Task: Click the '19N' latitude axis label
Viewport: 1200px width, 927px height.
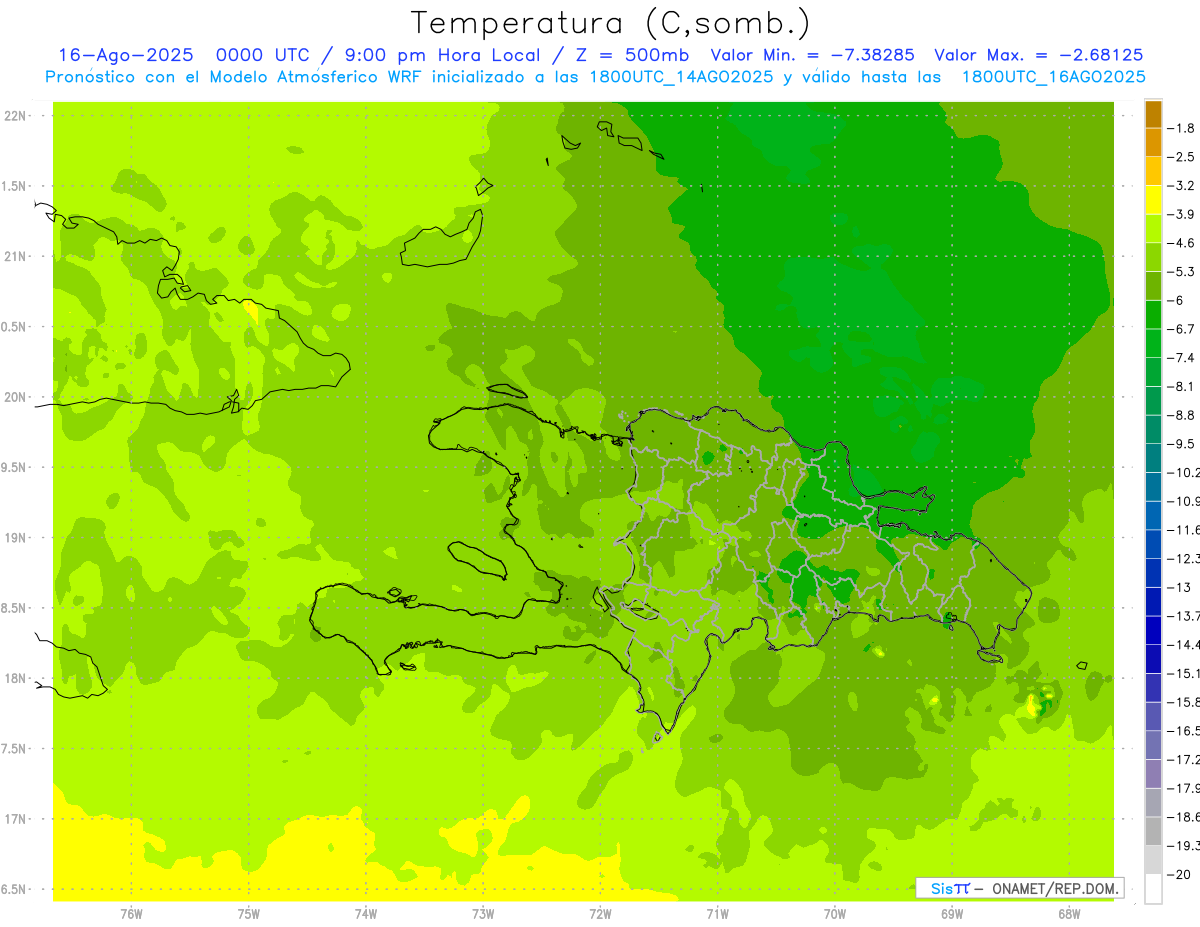Action: coord(16,538)
